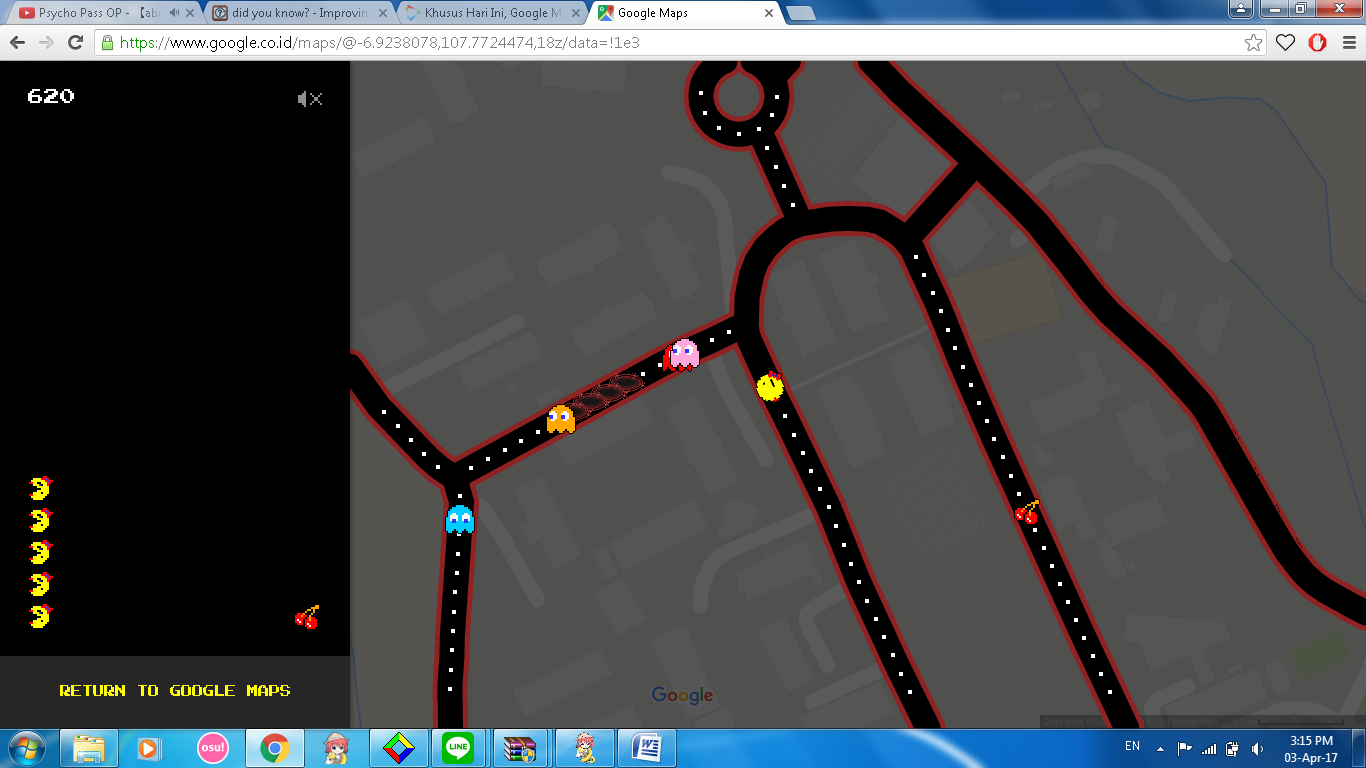Click the pink ghost on the road

[683, 354]
